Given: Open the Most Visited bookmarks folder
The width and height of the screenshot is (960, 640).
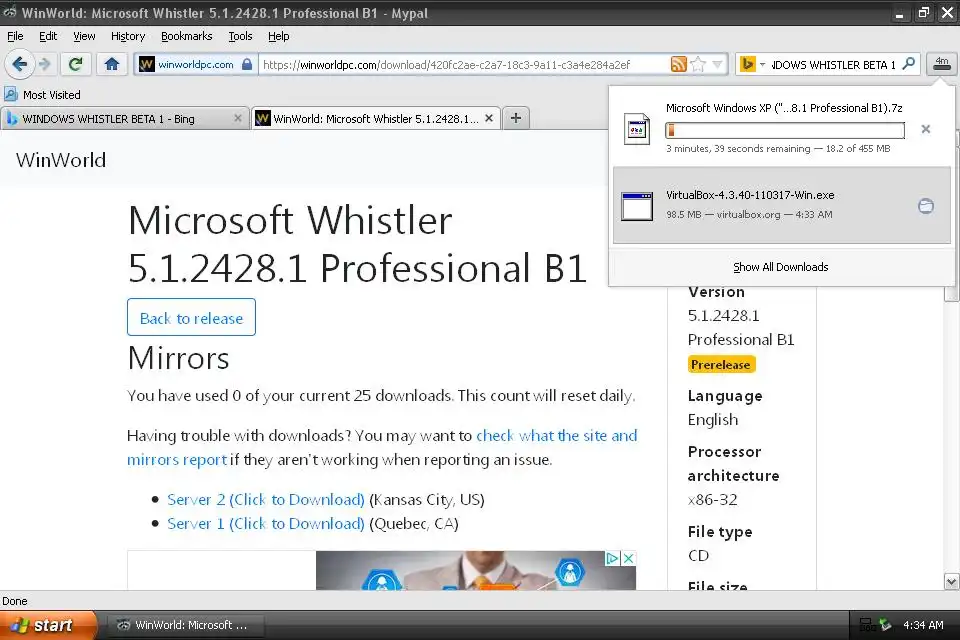Looking at the screenshot, I should click(42, 94).
